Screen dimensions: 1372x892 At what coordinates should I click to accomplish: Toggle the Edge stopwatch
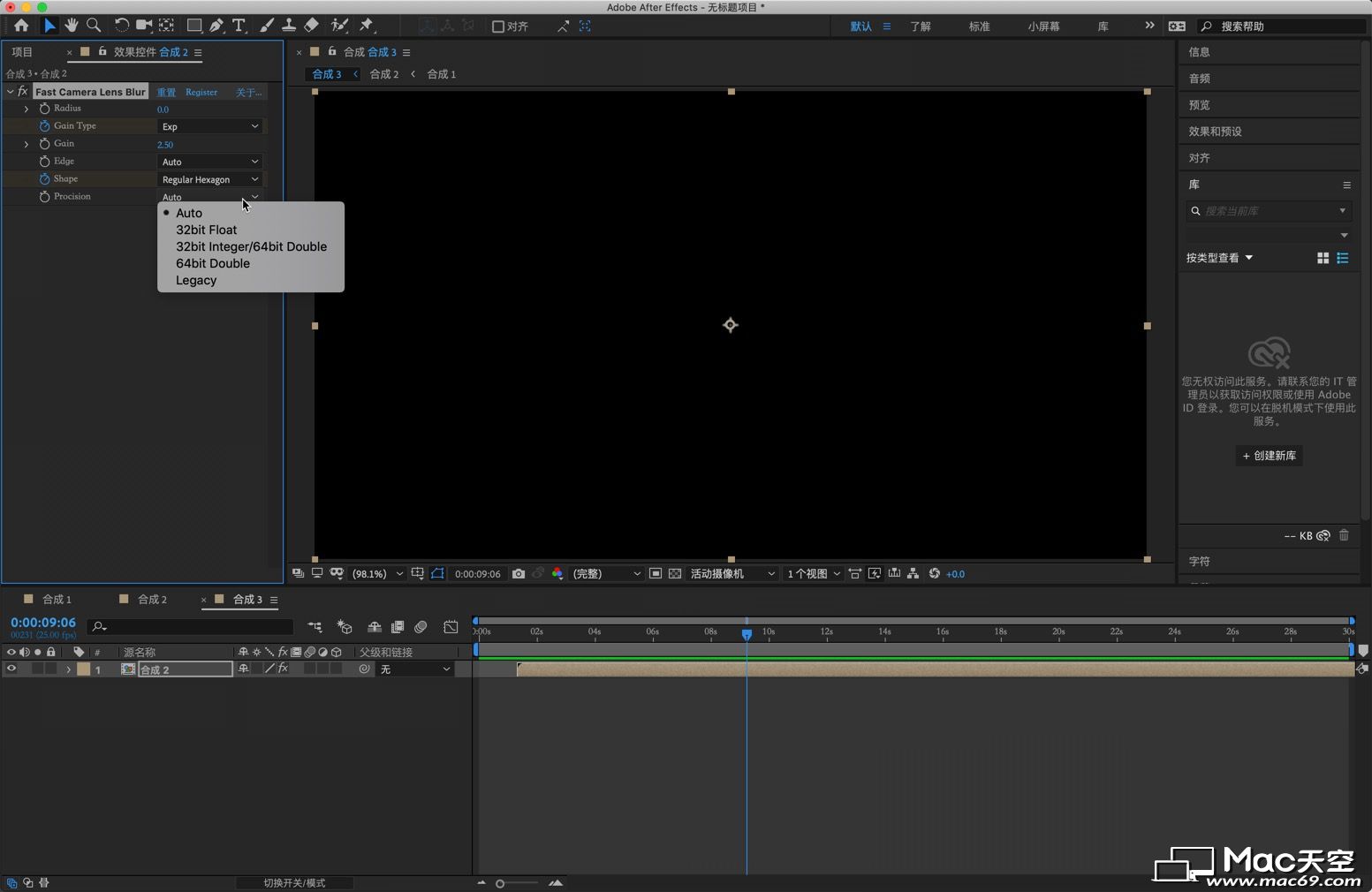tap(44, 162)
